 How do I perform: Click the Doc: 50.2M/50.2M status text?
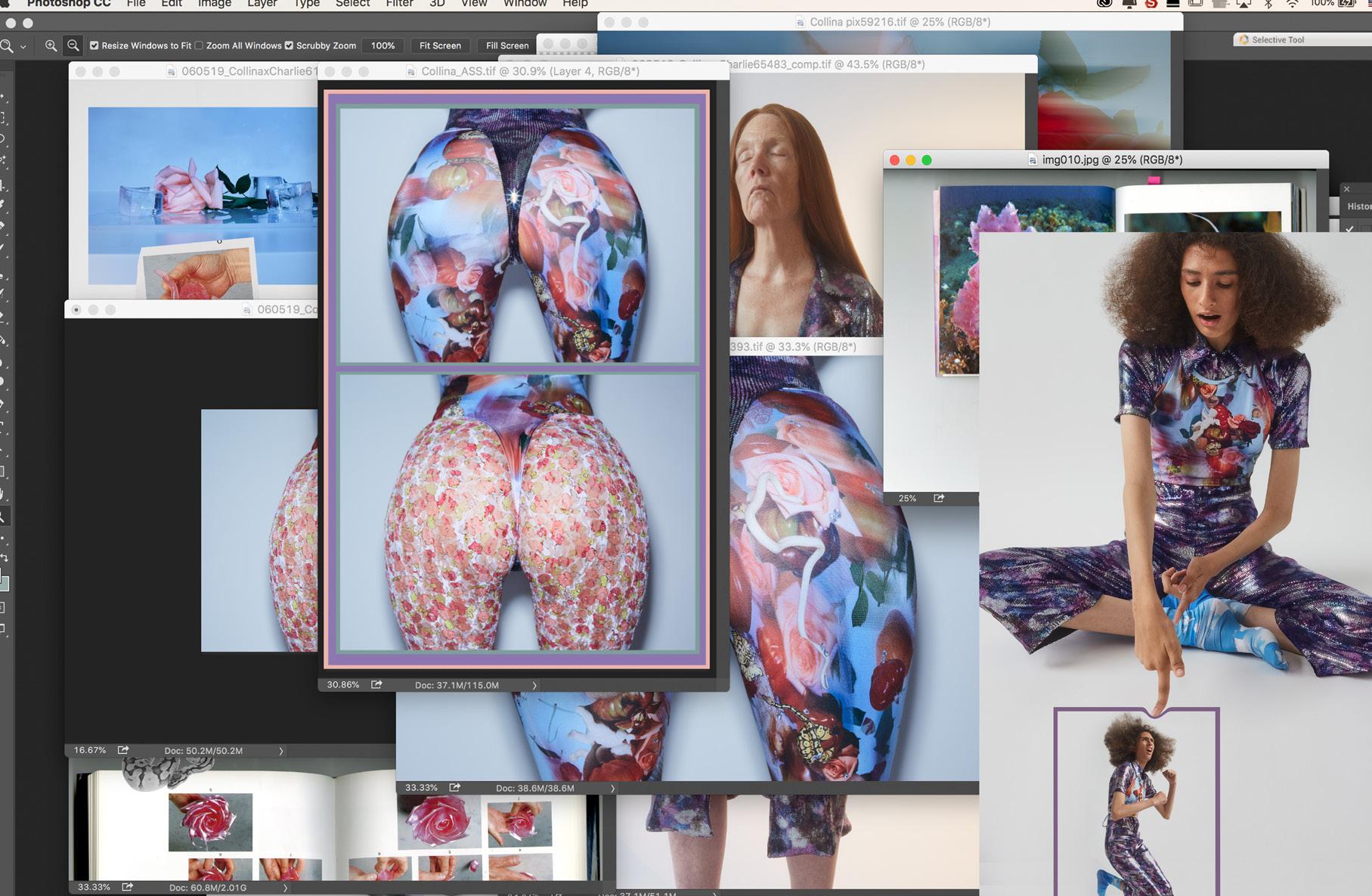point(203,751)
